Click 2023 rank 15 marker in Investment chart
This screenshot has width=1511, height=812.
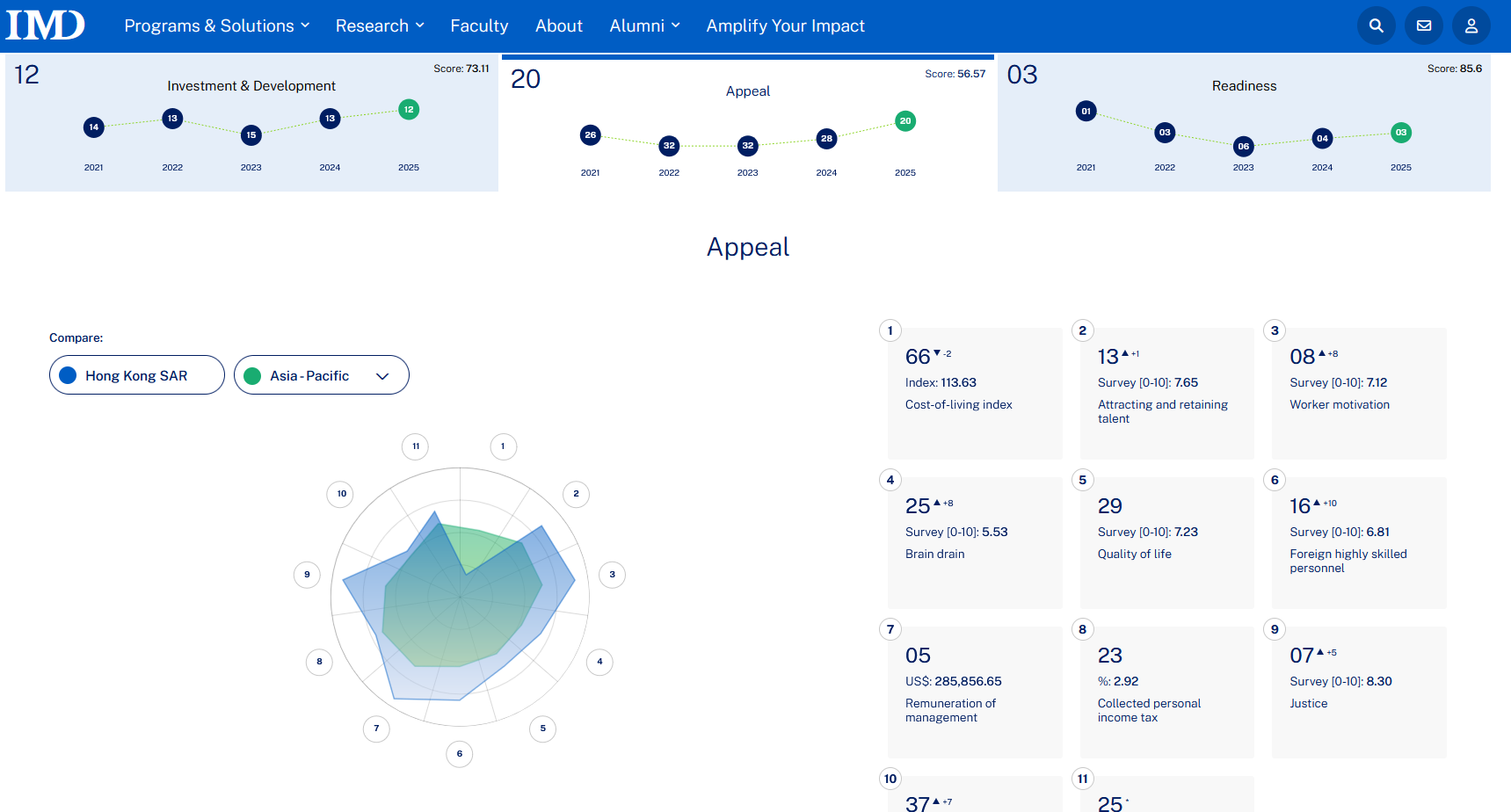point(251,135)
